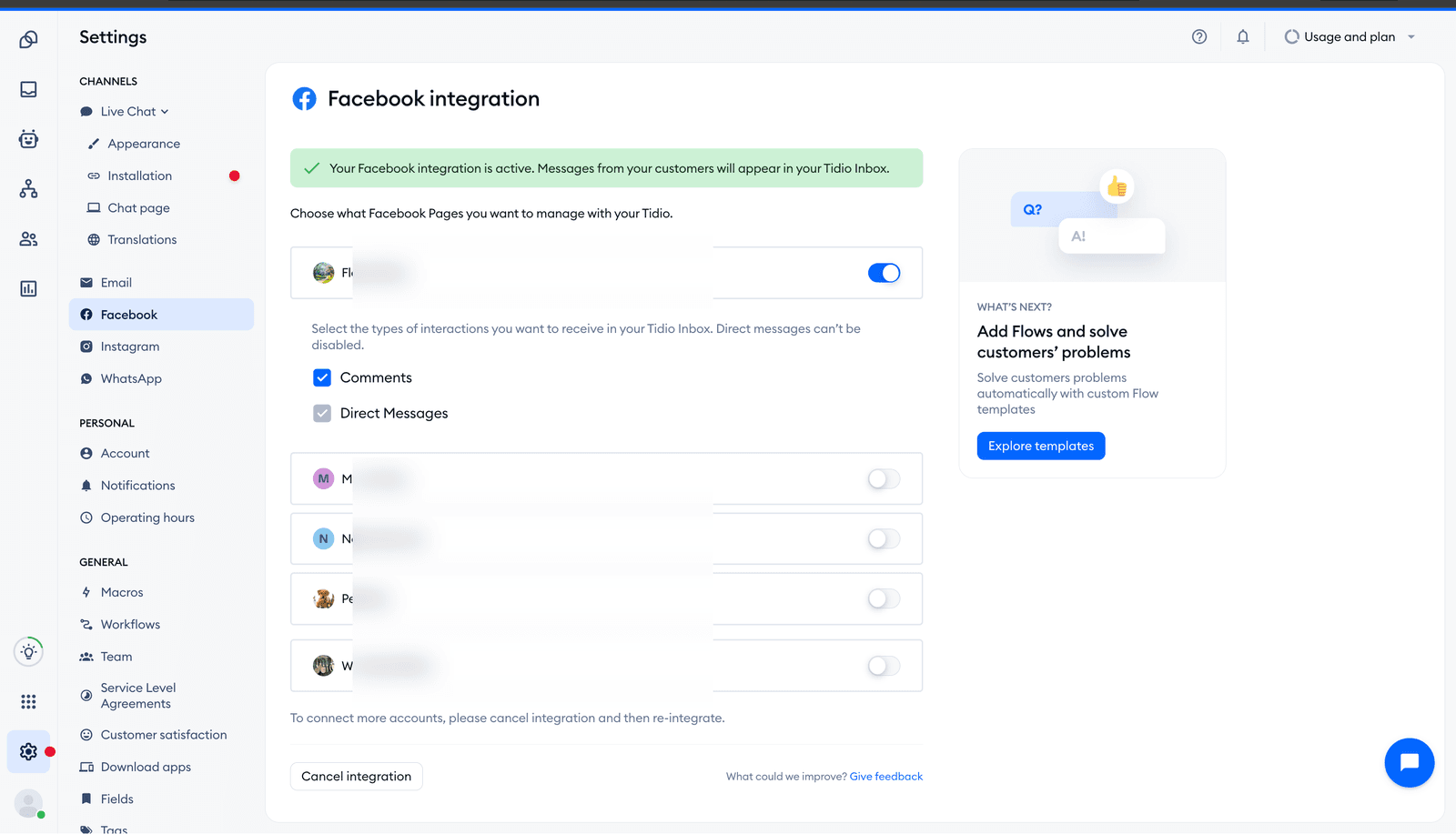Open the Tidio home logo icon

(x=29, y=39)
